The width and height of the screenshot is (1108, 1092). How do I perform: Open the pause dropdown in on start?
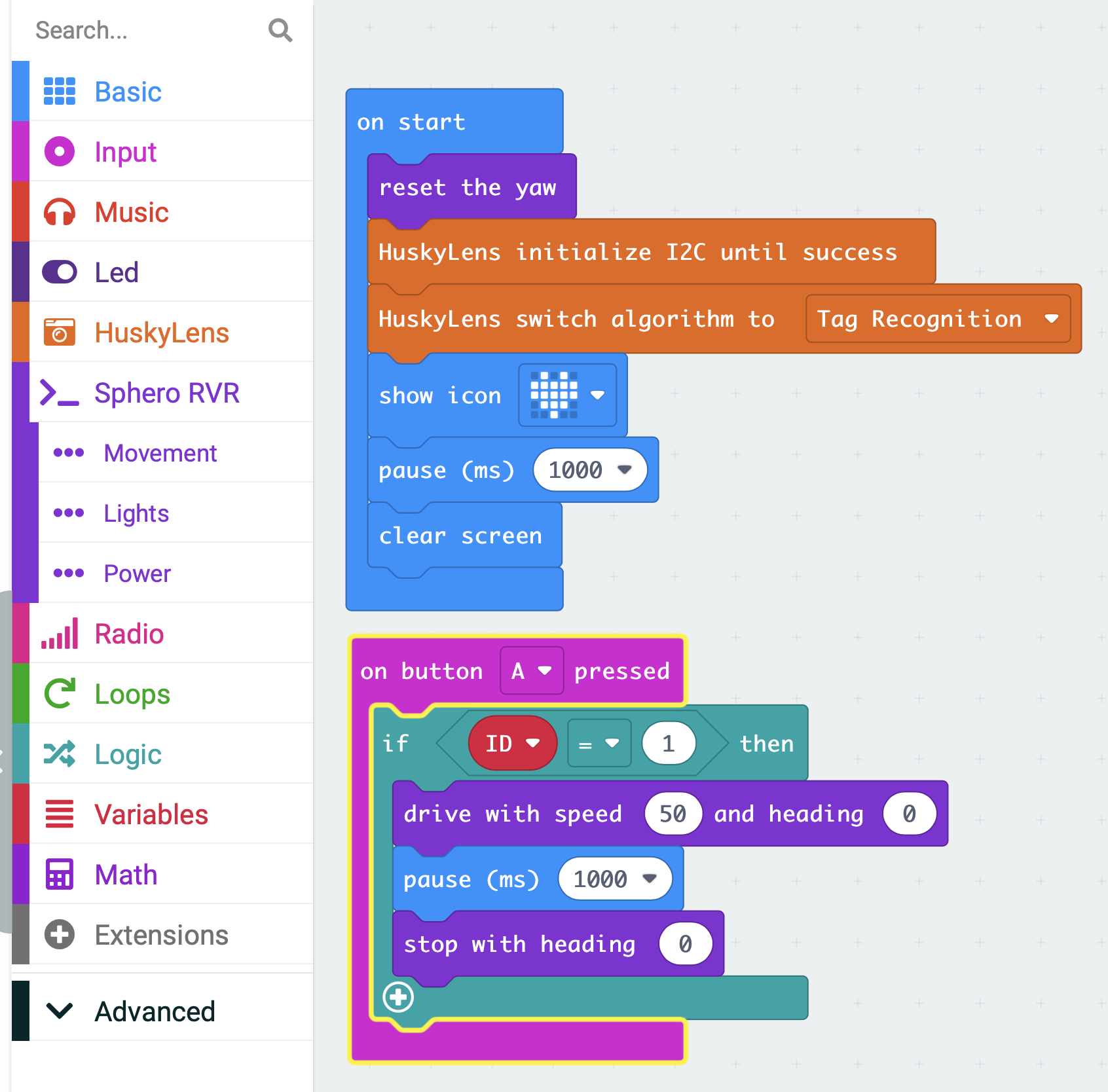pos(625,469)
